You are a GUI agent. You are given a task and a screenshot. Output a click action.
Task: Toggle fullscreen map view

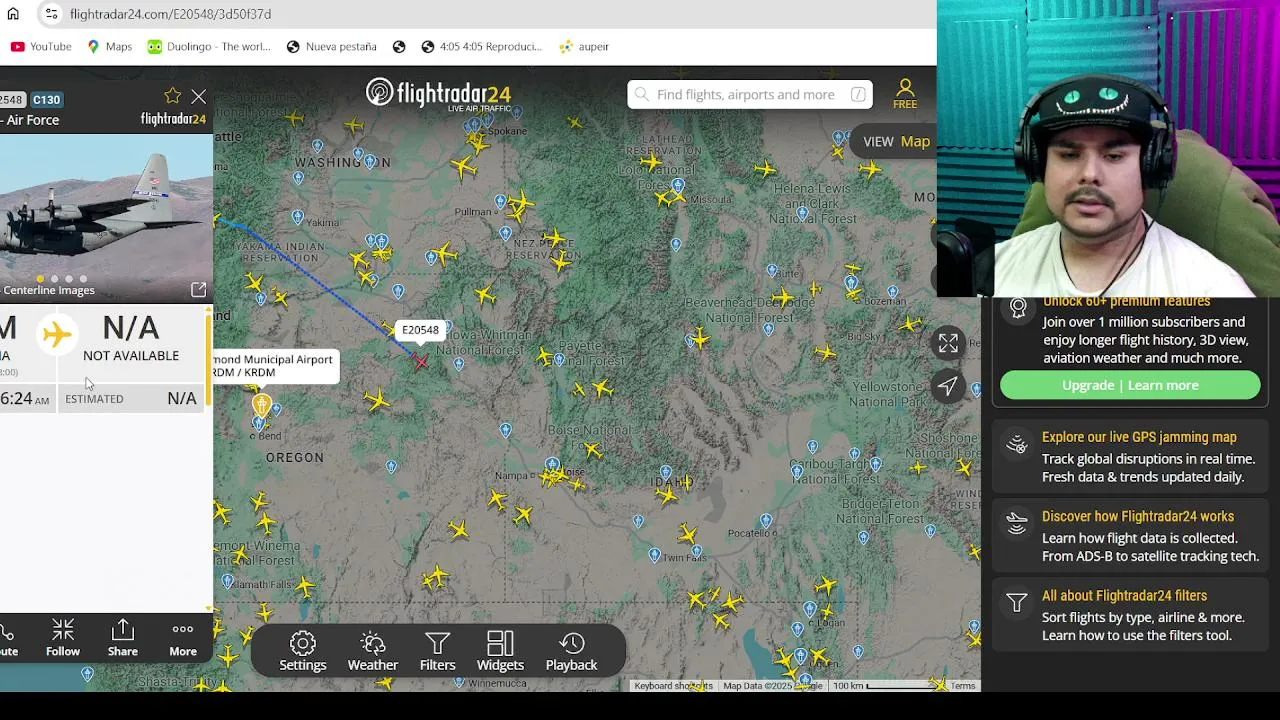[x=948, y=343]
